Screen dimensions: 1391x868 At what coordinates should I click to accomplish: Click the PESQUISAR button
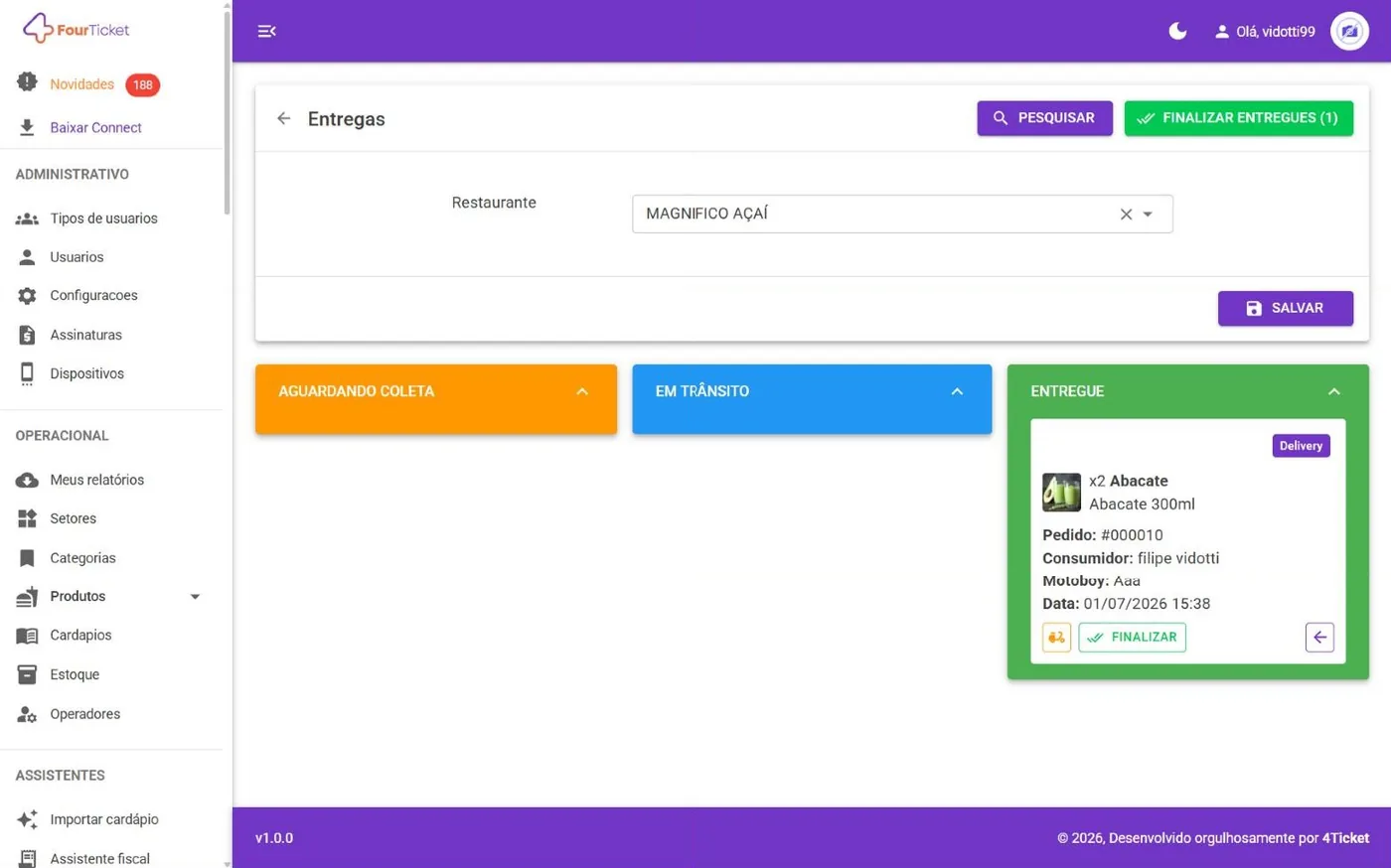click(x=1044, y=118)
